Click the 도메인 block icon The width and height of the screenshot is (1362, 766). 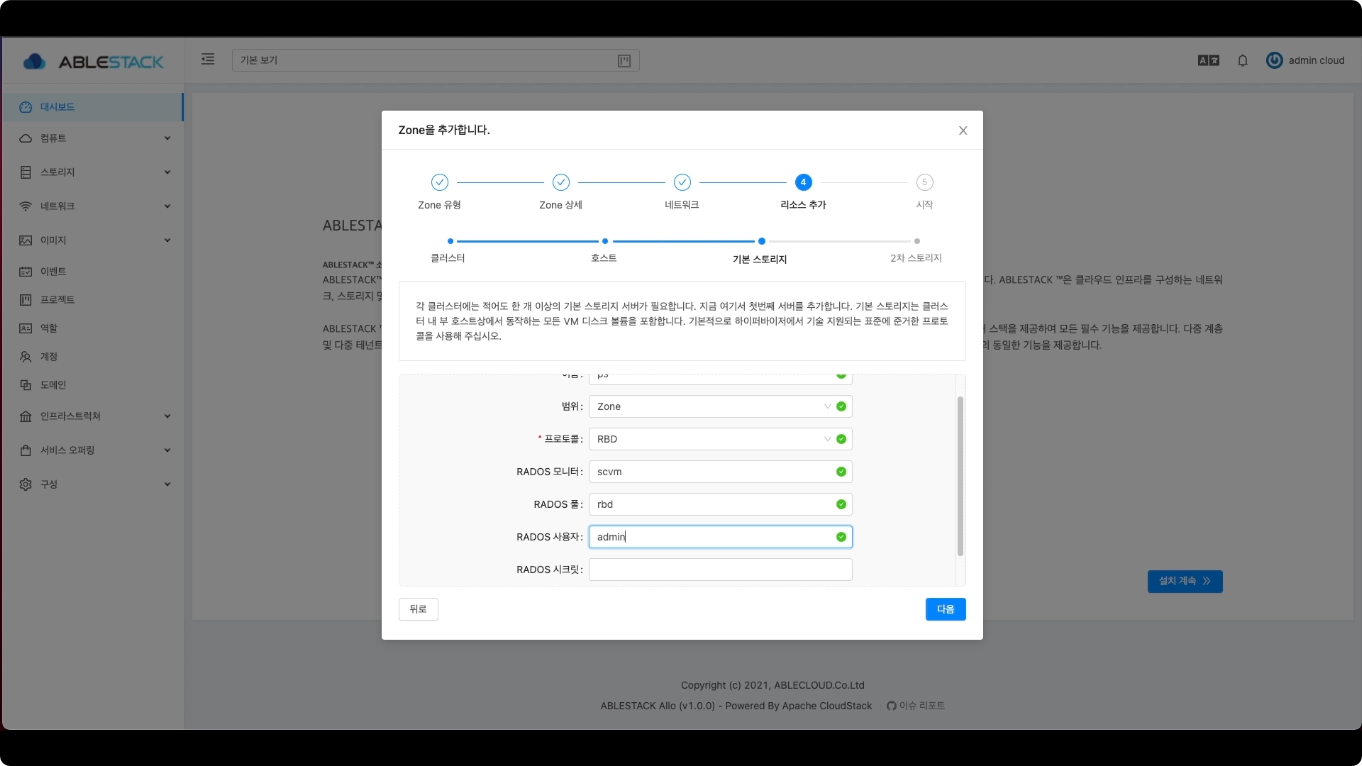coord(26,385)
